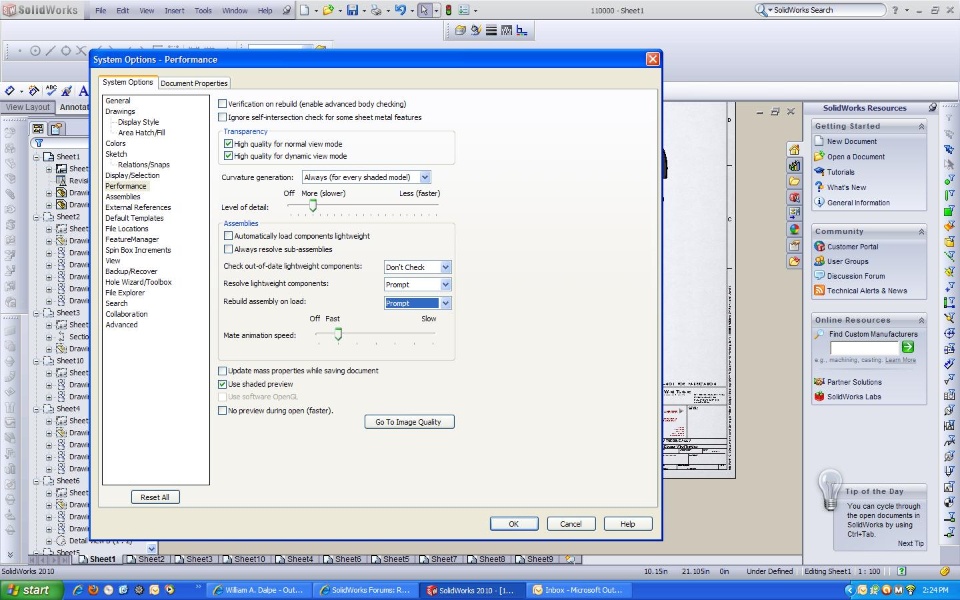Click the Customer Portal icon
The image size is (960, 600).
click(x=819, y=246)
